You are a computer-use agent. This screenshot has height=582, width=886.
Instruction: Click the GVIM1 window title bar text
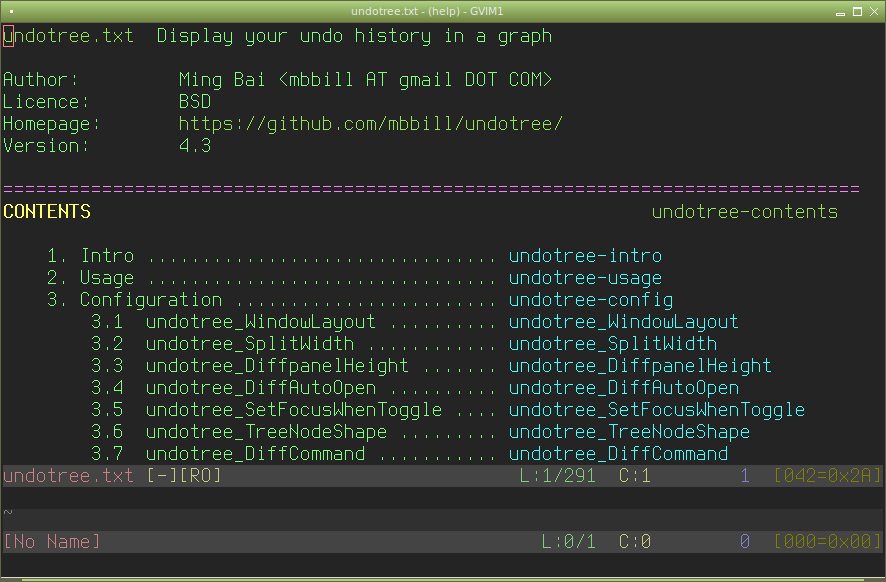(x=427, y=11)
